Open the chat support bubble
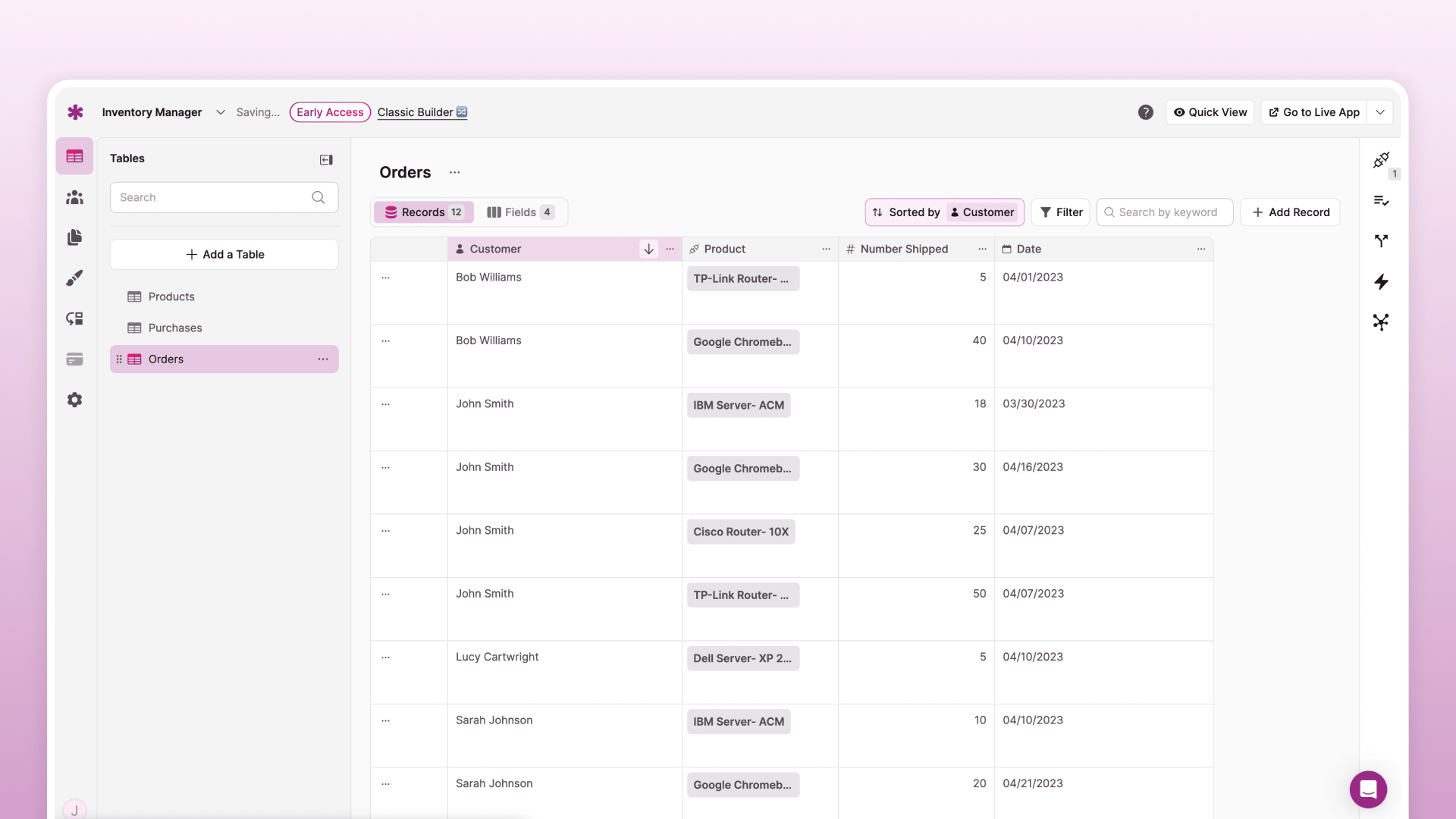The image size is (1456, 819). tap(1367, 789)
